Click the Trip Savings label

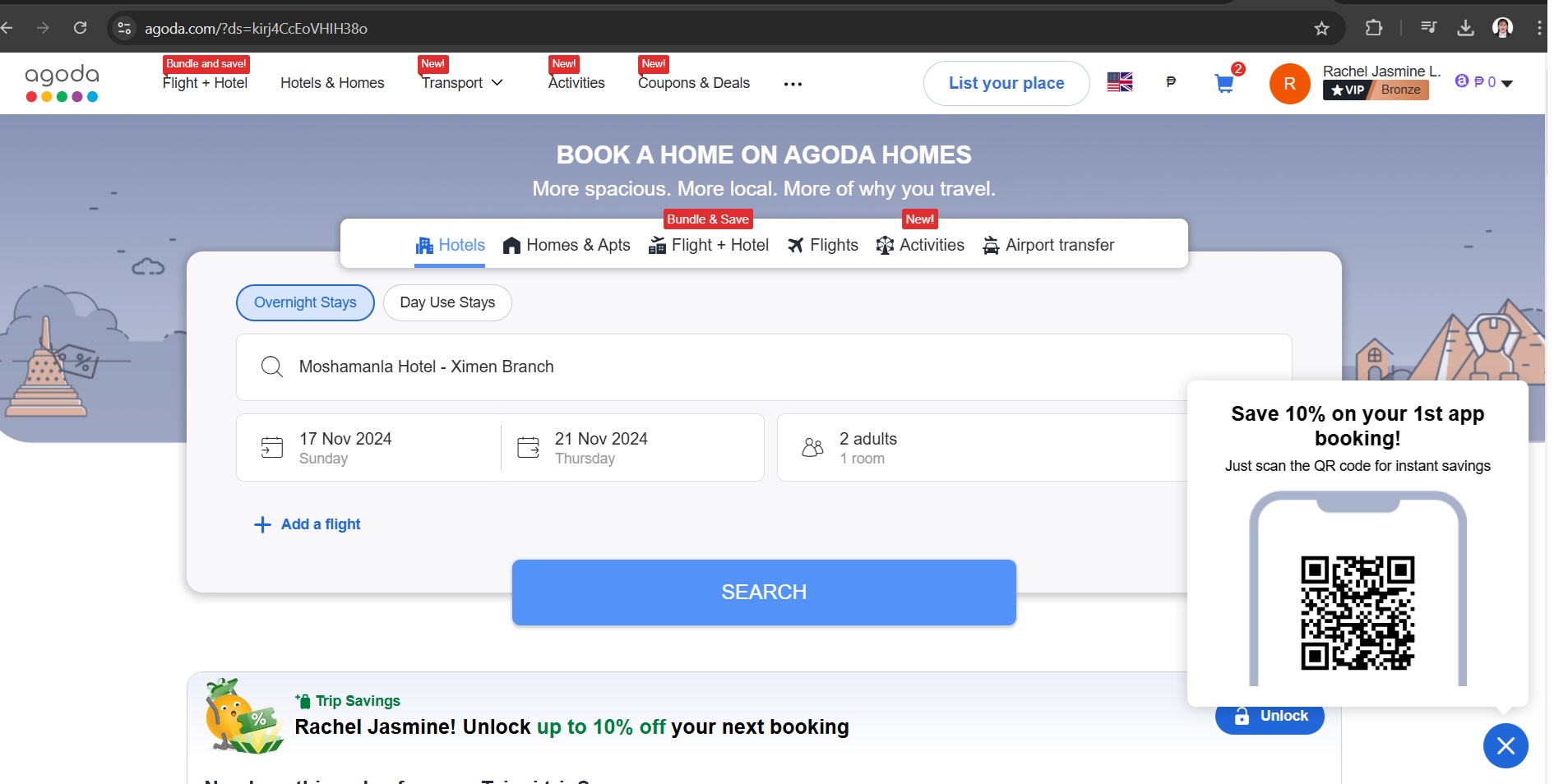click(x=349, y=701)
